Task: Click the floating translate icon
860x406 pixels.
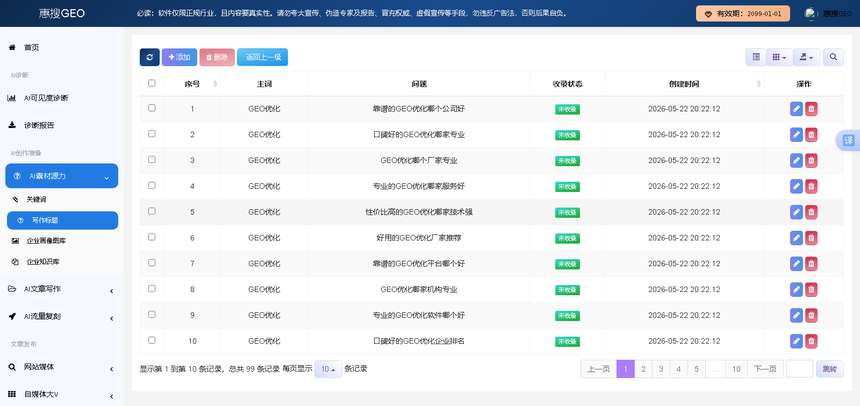Action: [848, 140]
